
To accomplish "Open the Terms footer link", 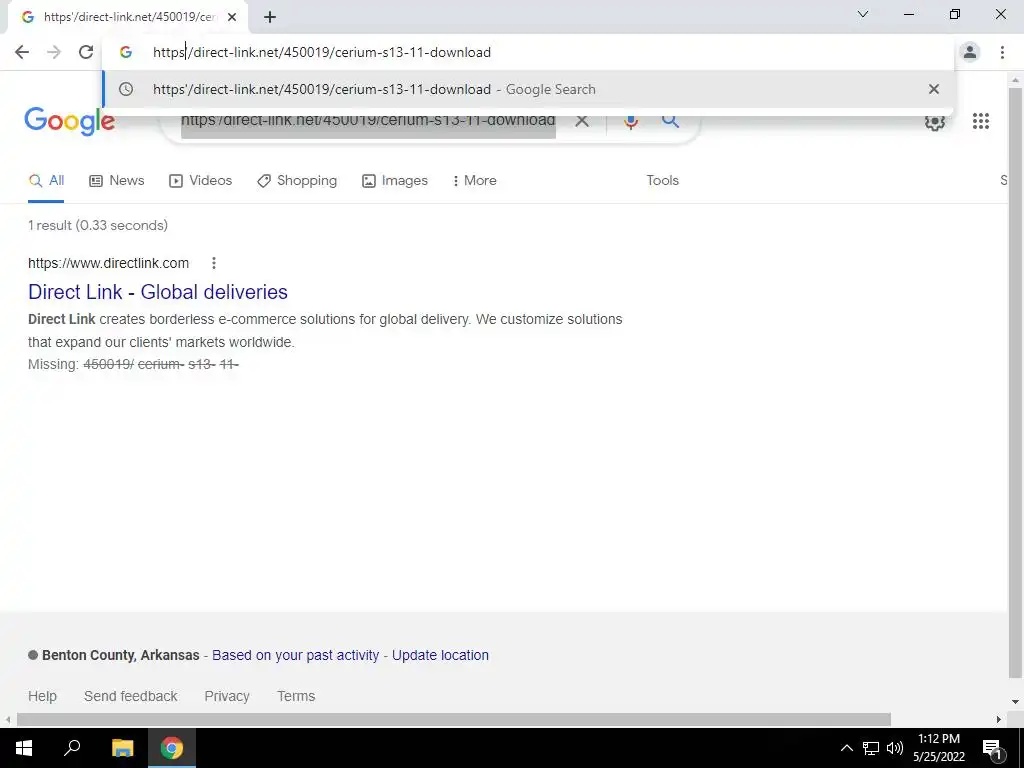I will point(296,696).
